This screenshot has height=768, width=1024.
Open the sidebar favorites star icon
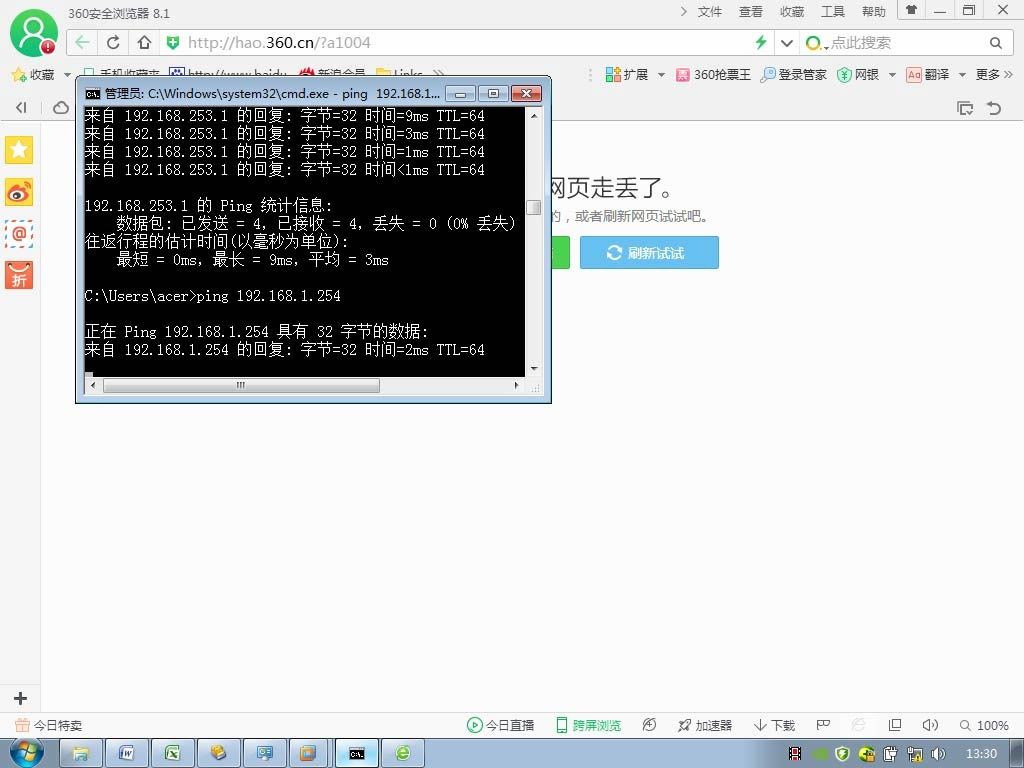click(x=19, y=150)
